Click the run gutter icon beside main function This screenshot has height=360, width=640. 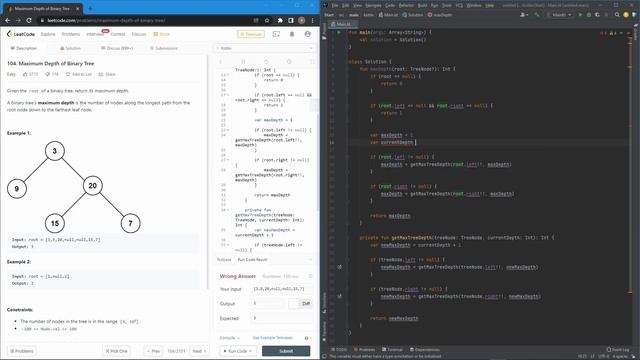click(x=338, y=32)
